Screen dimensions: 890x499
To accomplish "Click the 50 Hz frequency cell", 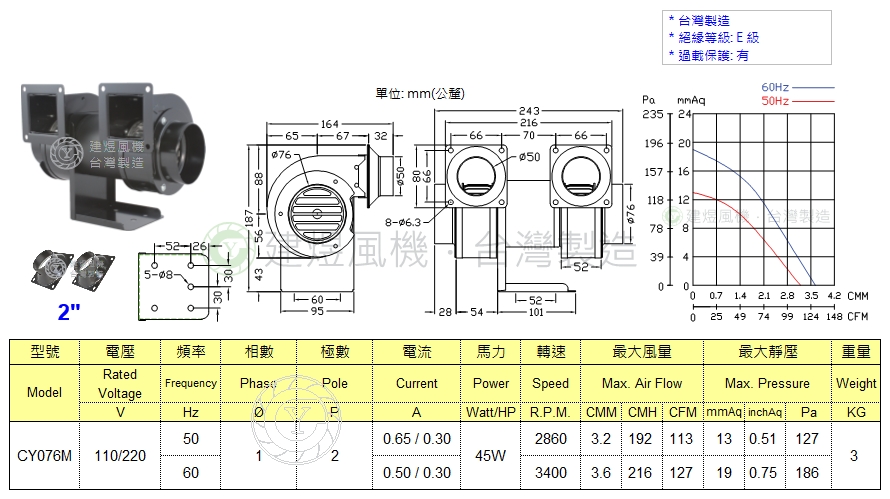I will point(191,439).
